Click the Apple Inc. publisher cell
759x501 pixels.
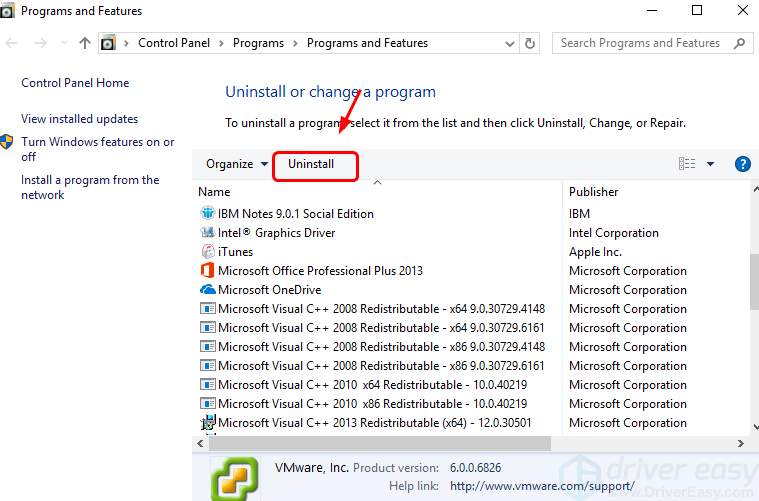tap(595, 252)
